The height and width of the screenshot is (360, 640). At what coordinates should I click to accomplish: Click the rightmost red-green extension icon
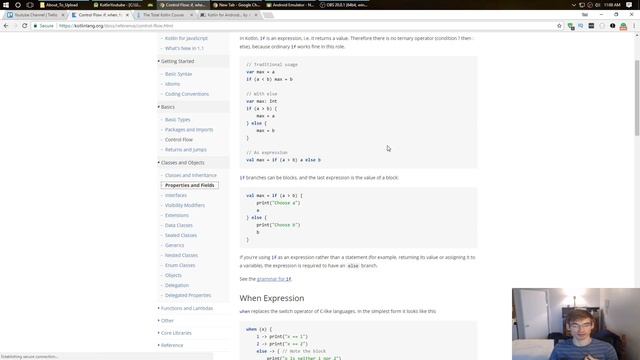[x=623, y=26]
